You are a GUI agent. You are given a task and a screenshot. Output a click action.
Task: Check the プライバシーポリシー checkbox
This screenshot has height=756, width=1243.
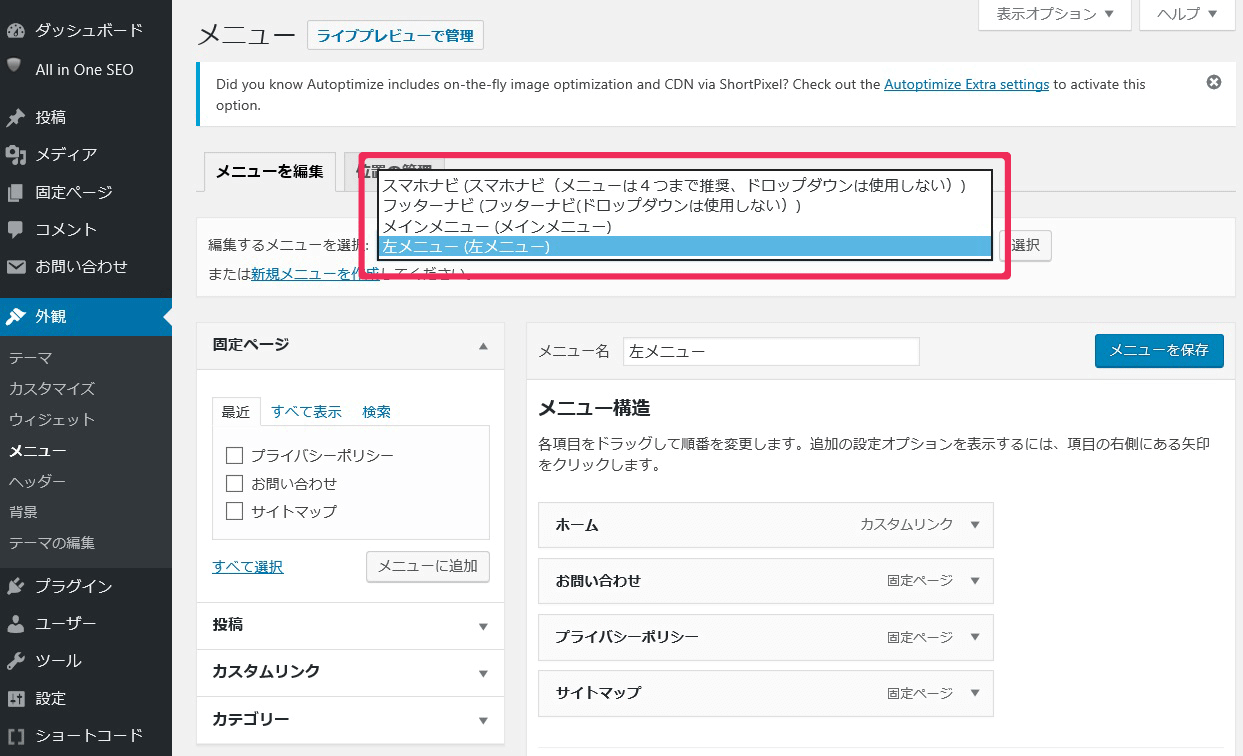click(x=235, y=456)
